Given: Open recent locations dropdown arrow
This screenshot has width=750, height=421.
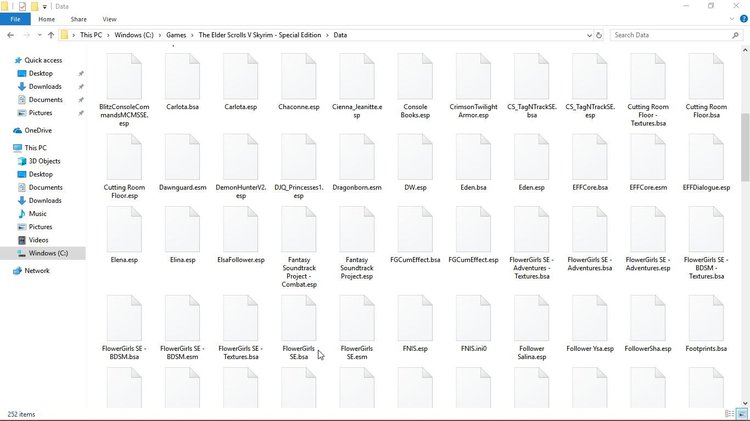Looking at the screenshot, I should point(39,35).
